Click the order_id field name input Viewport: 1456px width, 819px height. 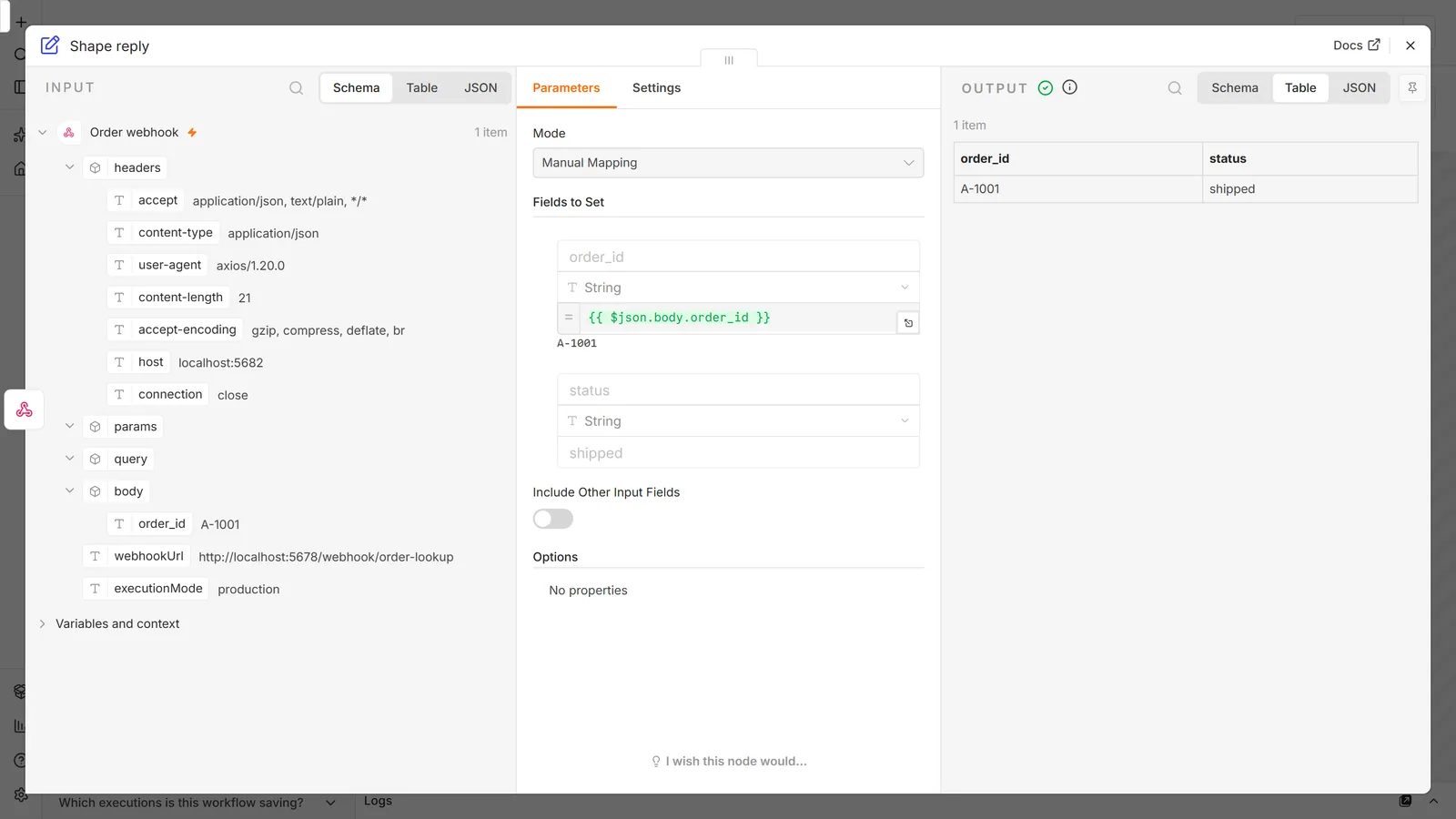[x=738, y=257]
